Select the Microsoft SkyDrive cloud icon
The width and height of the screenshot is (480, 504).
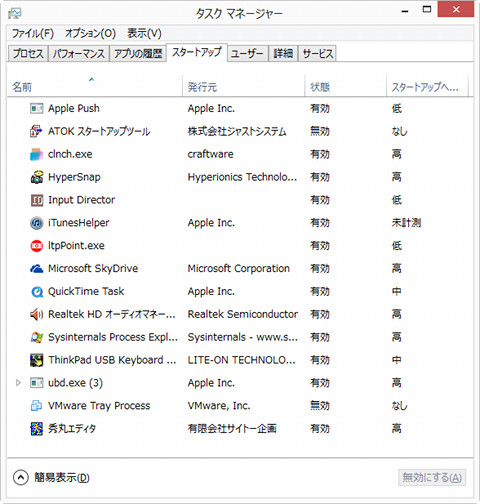pyautogui.click(x=37, y=269)
